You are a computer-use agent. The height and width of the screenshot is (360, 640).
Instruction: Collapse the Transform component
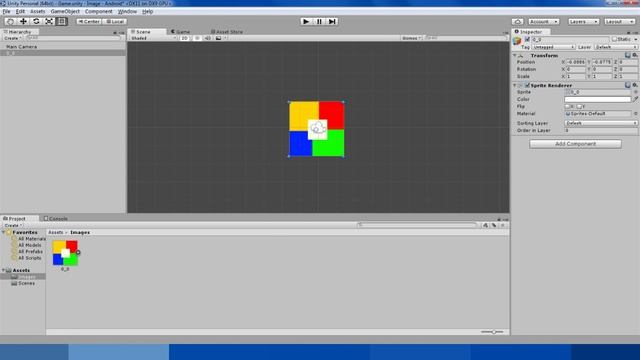click(515, 55)
